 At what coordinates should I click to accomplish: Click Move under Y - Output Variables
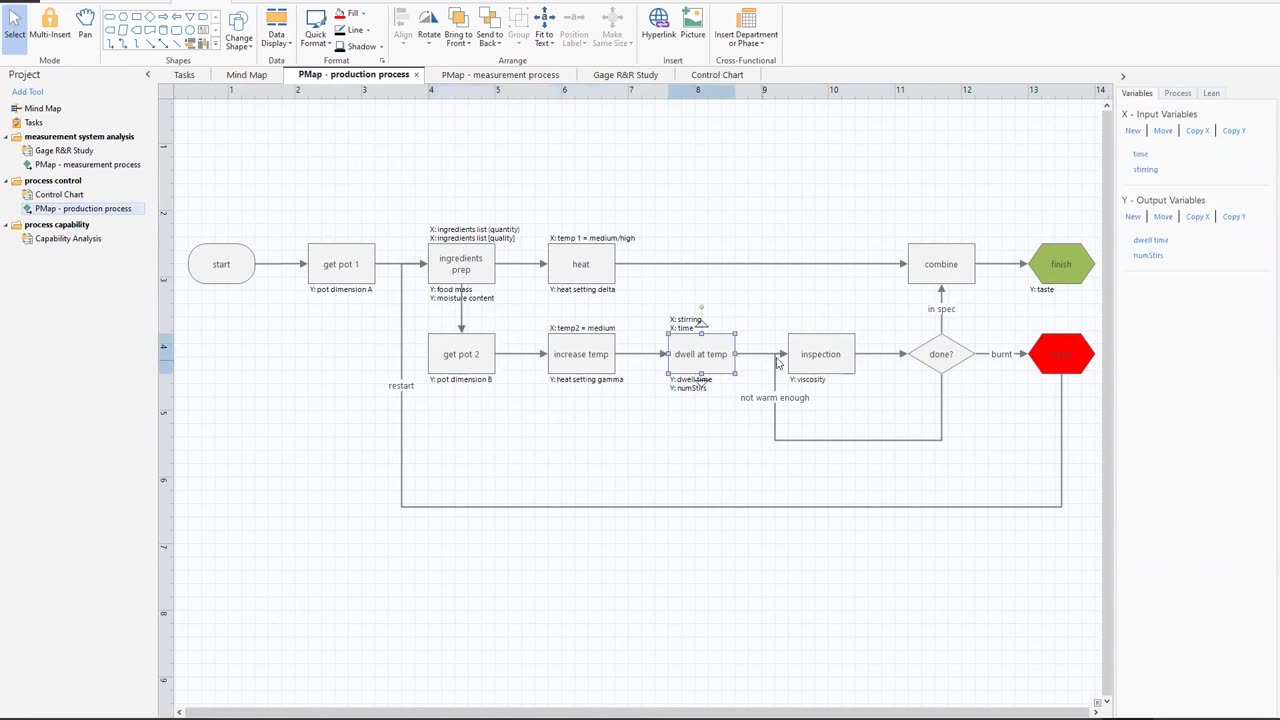1163,217
